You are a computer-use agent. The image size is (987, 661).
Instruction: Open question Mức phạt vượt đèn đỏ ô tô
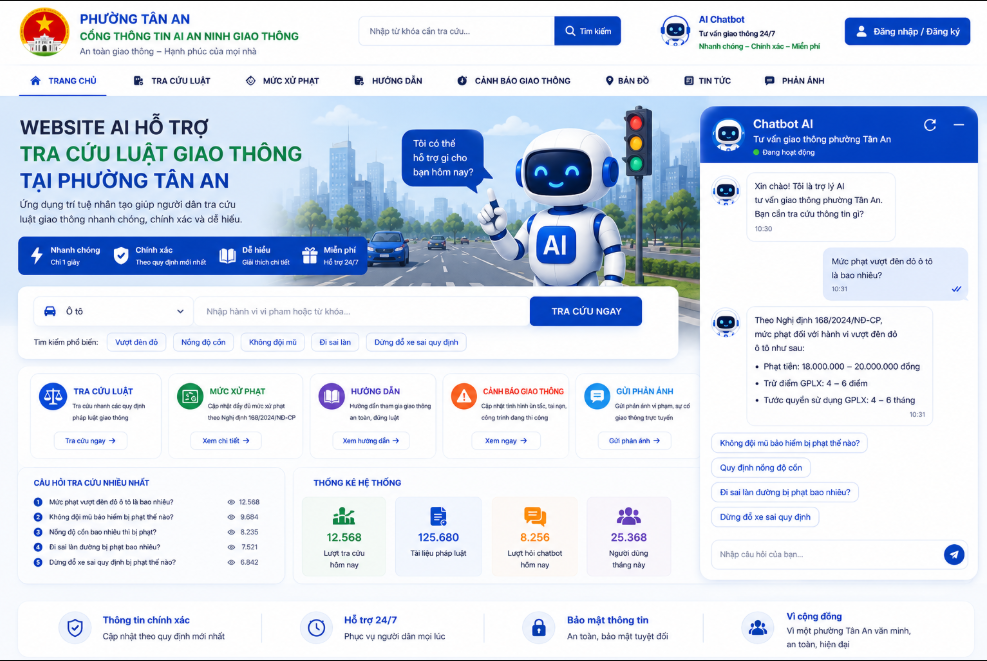coord(111,502)
